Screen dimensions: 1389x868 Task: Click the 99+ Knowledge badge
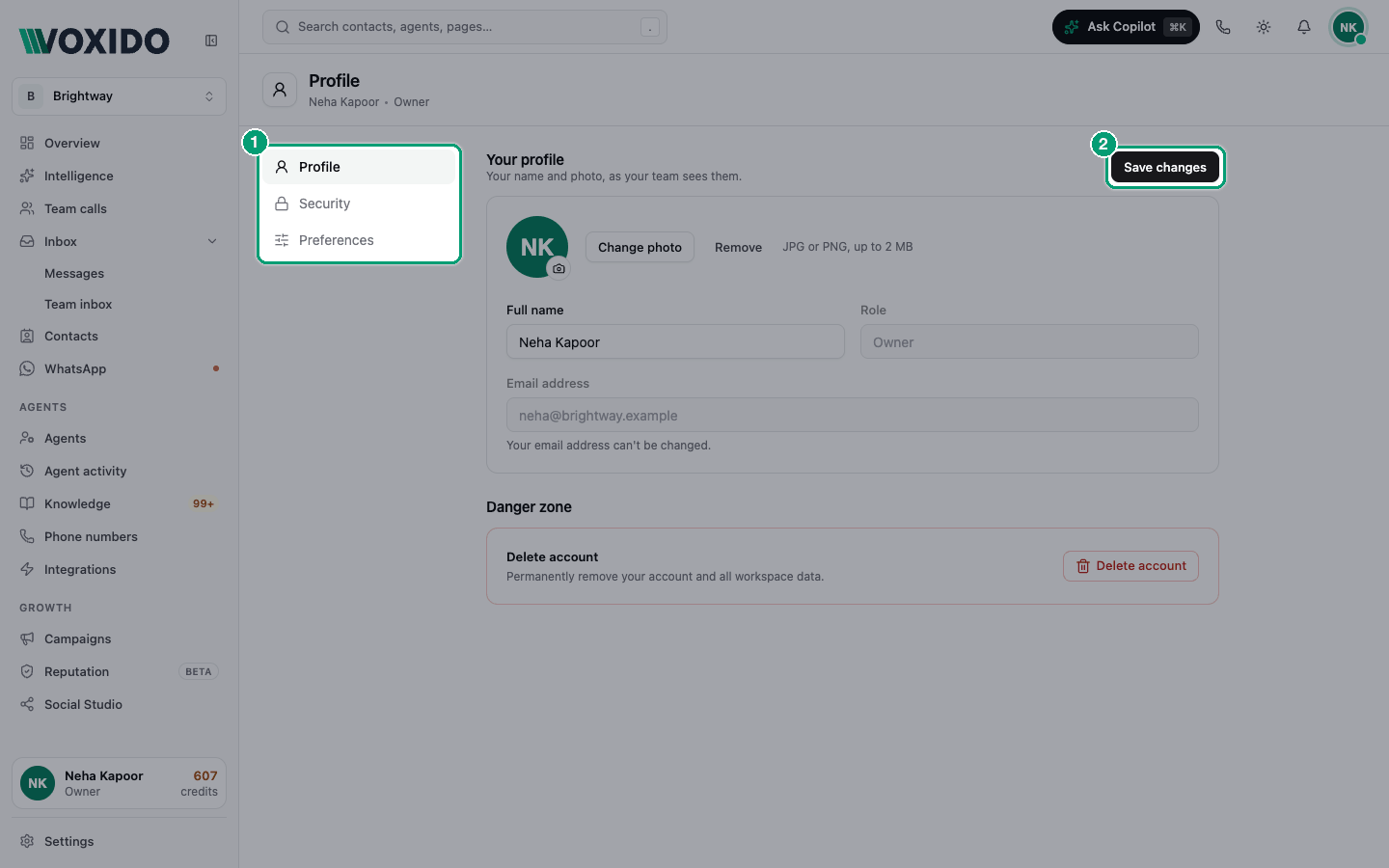[204, 503]
